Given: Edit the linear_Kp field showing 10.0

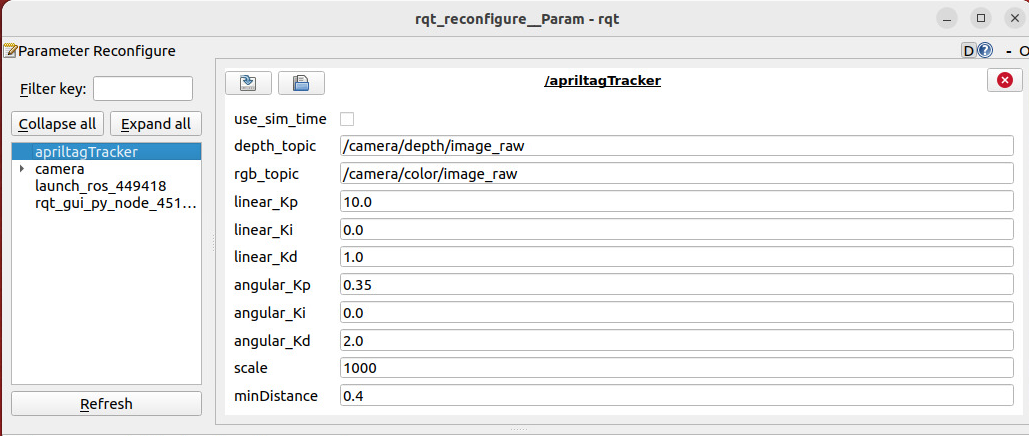Looking at the screenshot, I should click(x=677, y=202).
